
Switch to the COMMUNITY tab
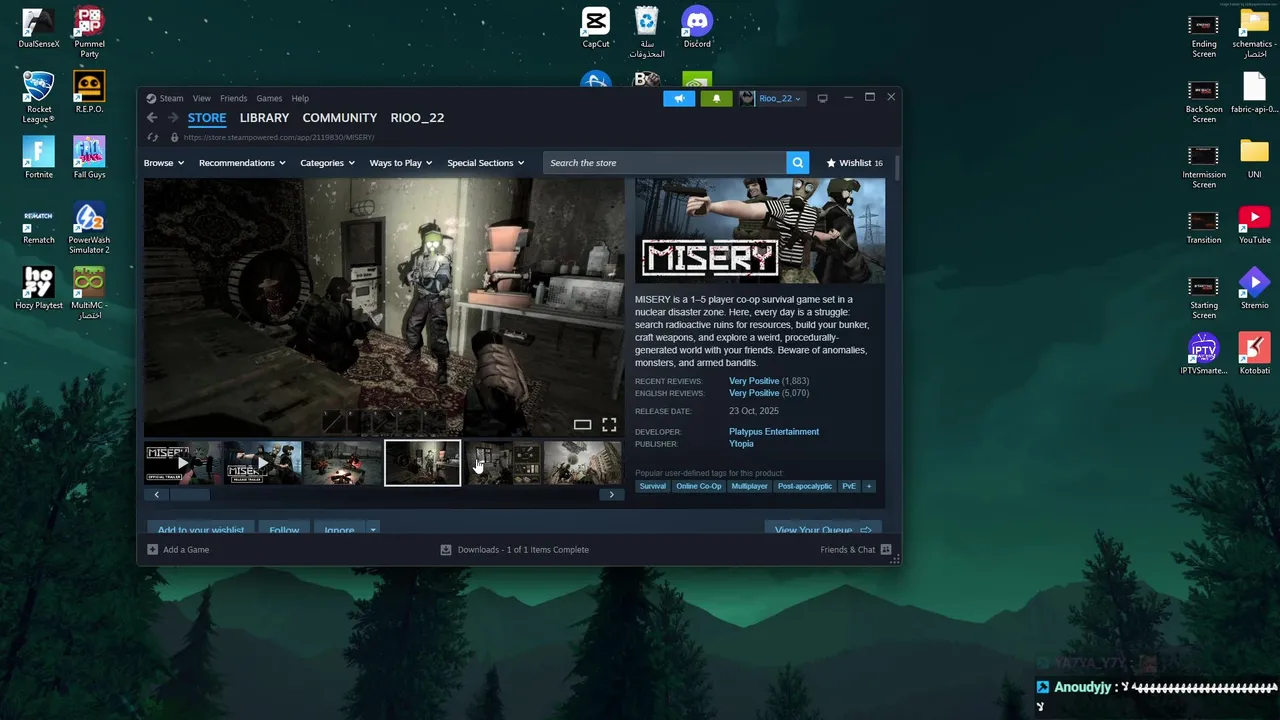tap(340, 118)
